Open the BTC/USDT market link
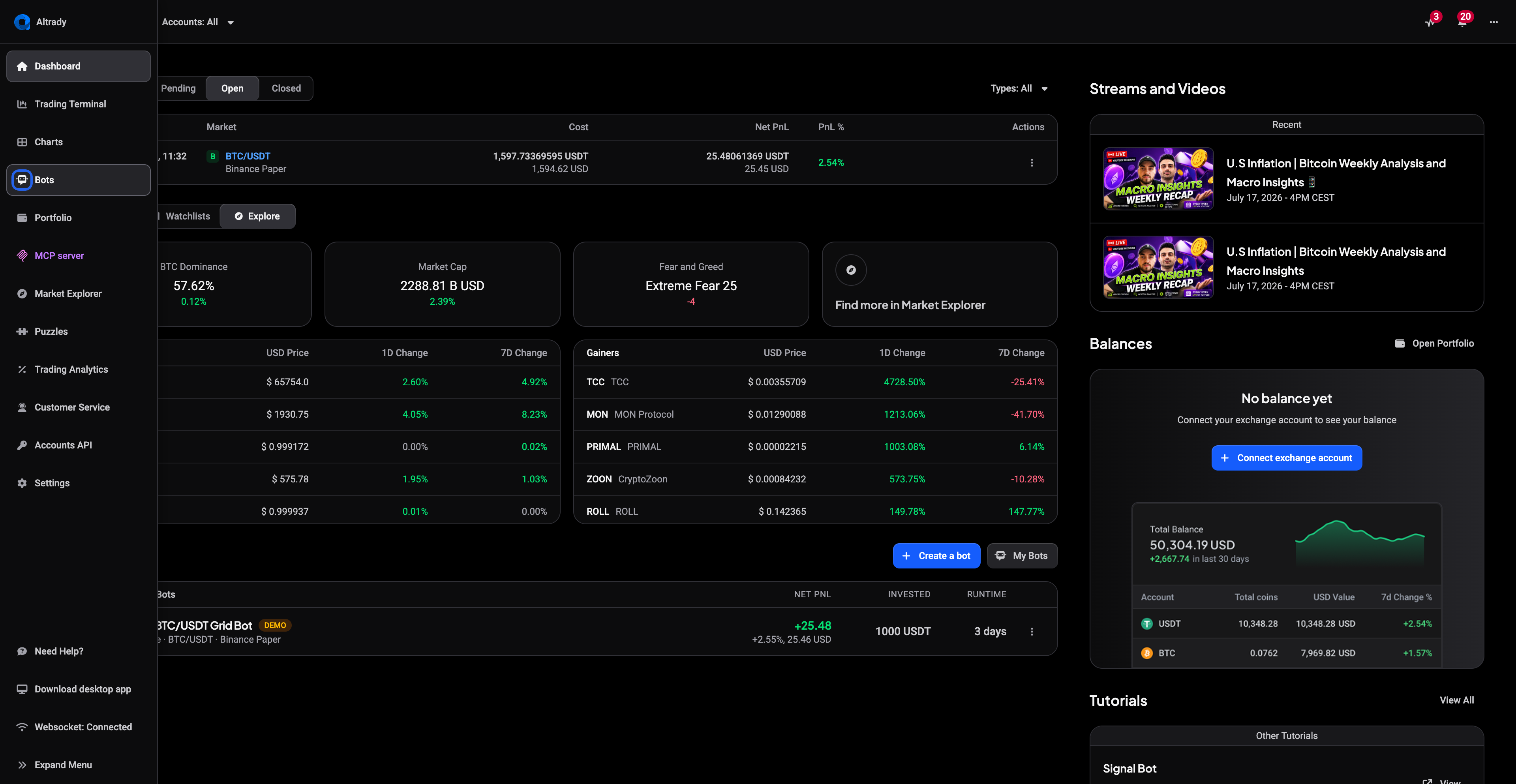The width and height of the screenshot is (1516, 784). tap(248, 156)
